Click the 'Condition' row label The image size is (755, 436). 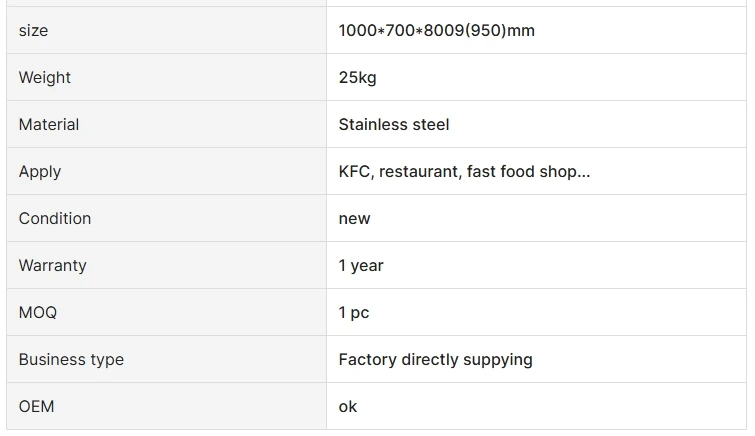coord(55,219)
